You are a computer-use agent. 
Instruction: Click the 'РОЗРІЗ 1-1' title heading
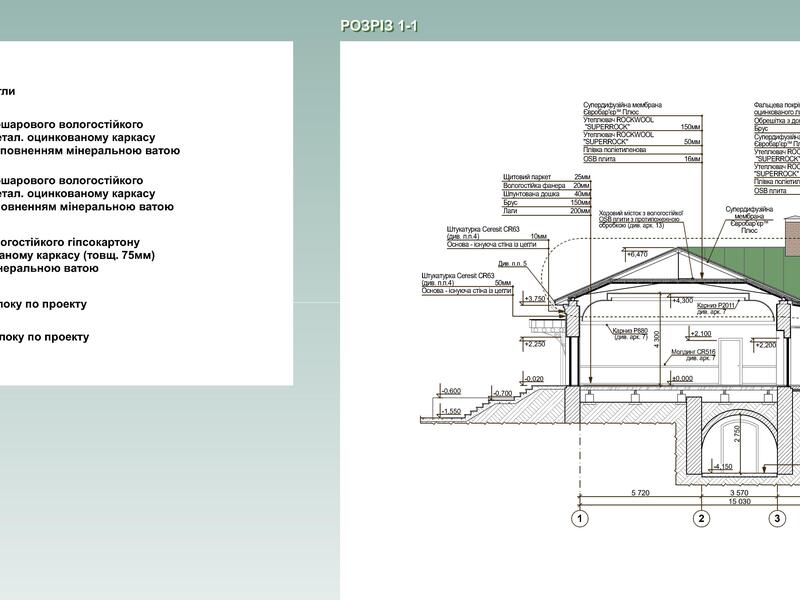[x=379, y=26]
